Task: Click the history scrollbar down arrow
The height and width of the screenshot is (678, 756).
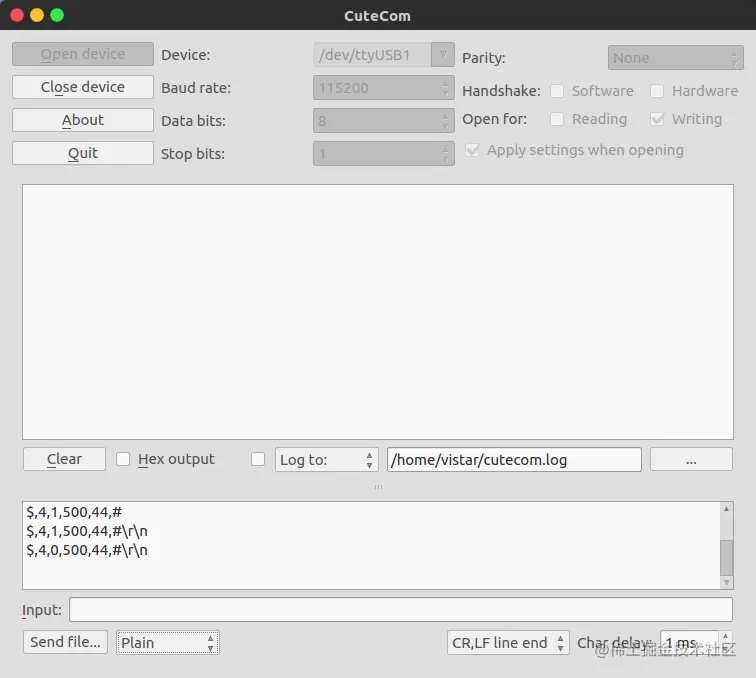Action: (x=726, y=583)
